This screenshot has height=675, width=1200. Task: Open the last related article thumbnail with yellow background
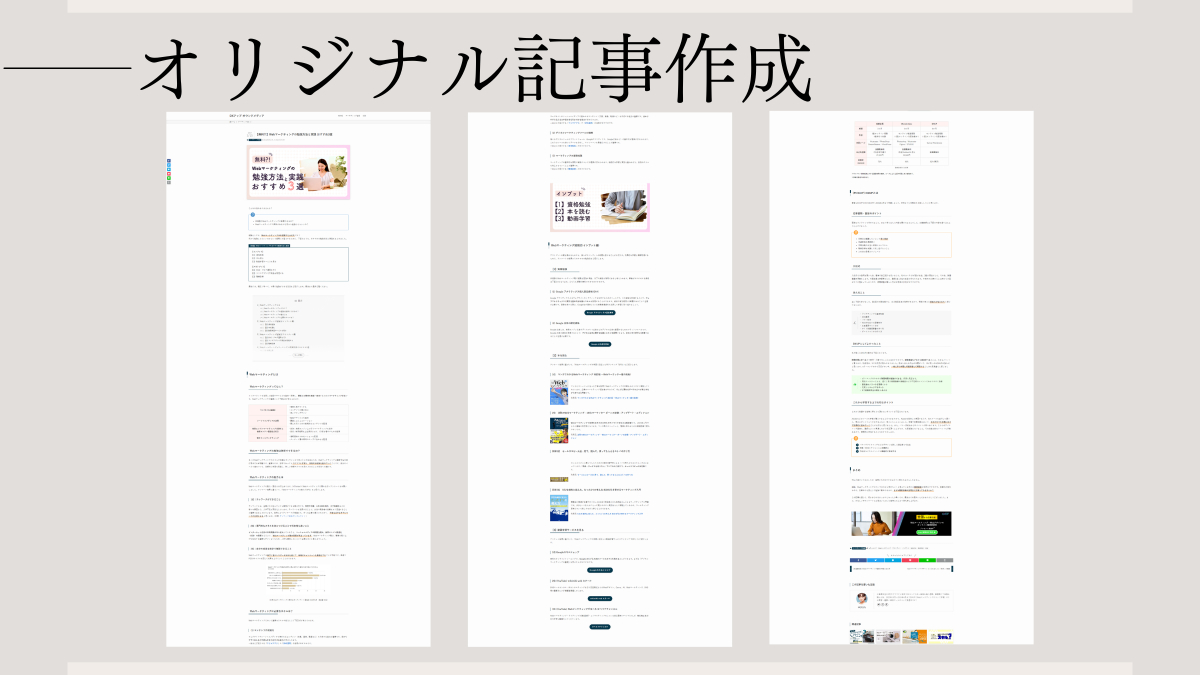941,636
